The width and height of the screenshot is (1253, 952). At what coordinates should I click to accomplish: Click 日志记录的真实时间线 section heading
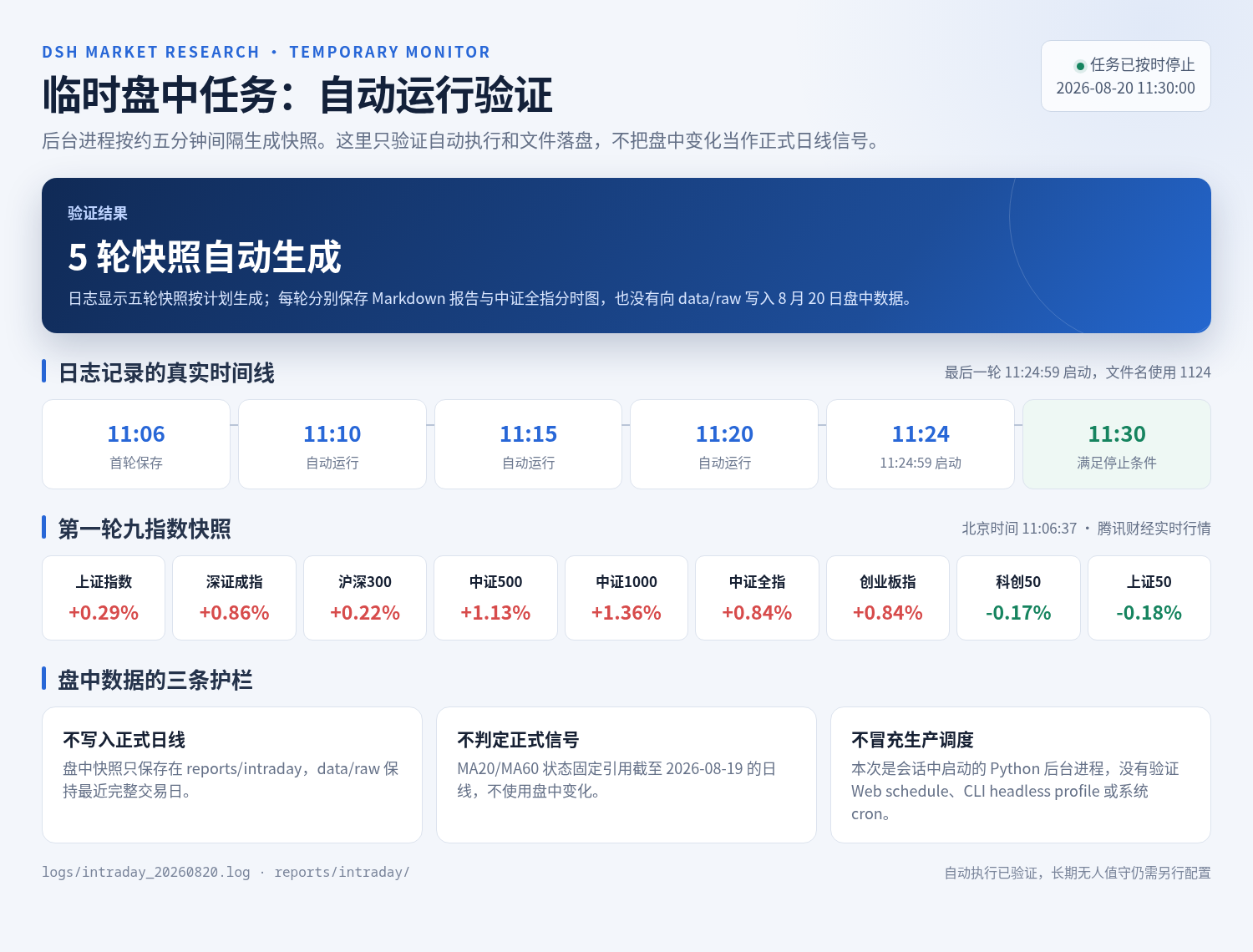tap(166, 372)
